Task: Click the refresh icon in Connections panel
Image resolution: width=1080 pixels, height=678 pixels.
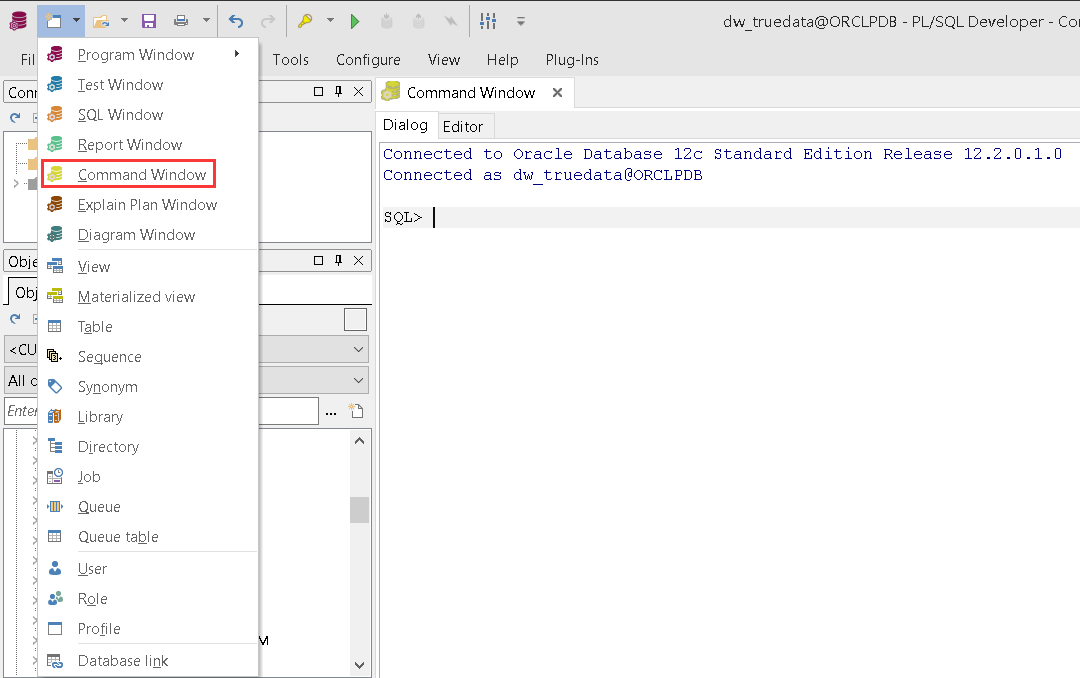Action: click(x=15, y=118)
